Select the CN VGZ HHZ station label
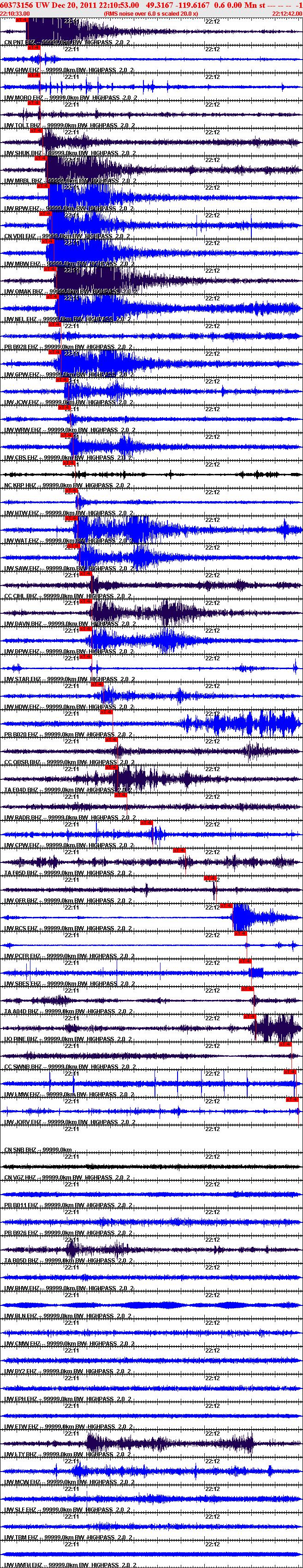303x1568 pixels. coord(21,1178)
